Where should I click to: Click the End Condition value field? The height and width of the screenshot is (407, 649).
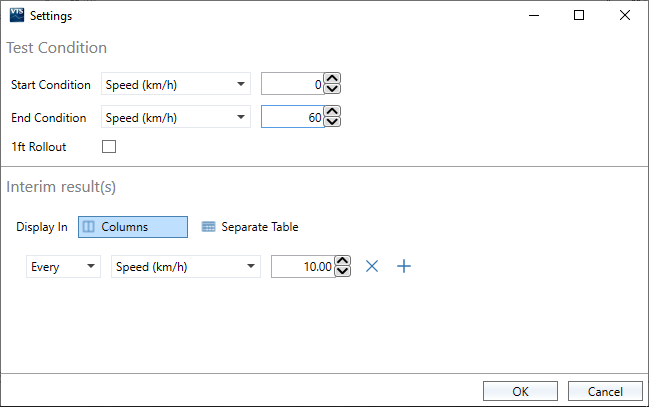point(292,118)
